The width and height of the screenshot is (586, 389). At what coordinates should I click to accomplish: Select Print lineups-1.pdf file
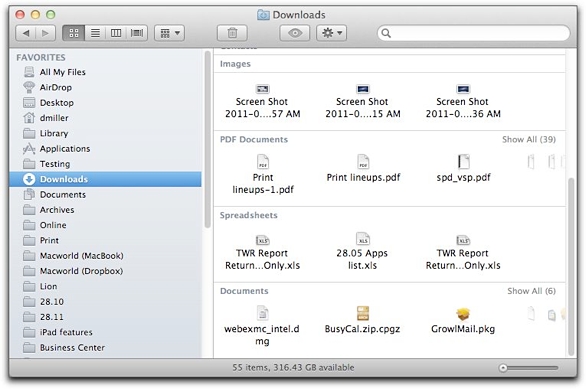[263, 175]
